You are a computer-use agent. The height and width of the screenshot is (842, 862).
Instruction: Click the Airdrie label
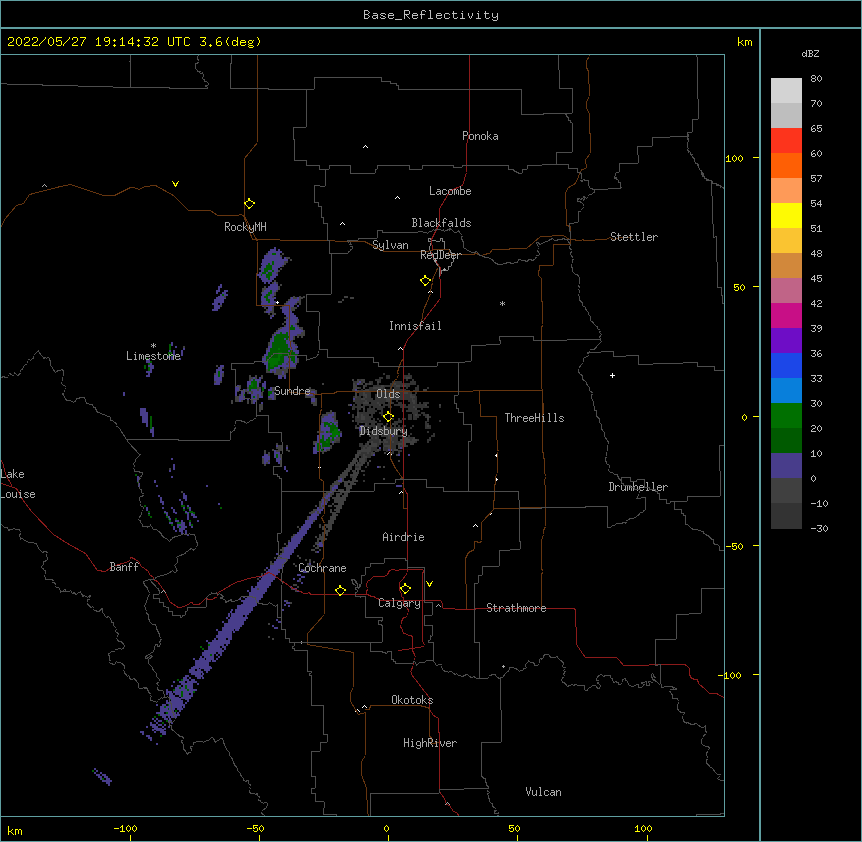point(404,537)
